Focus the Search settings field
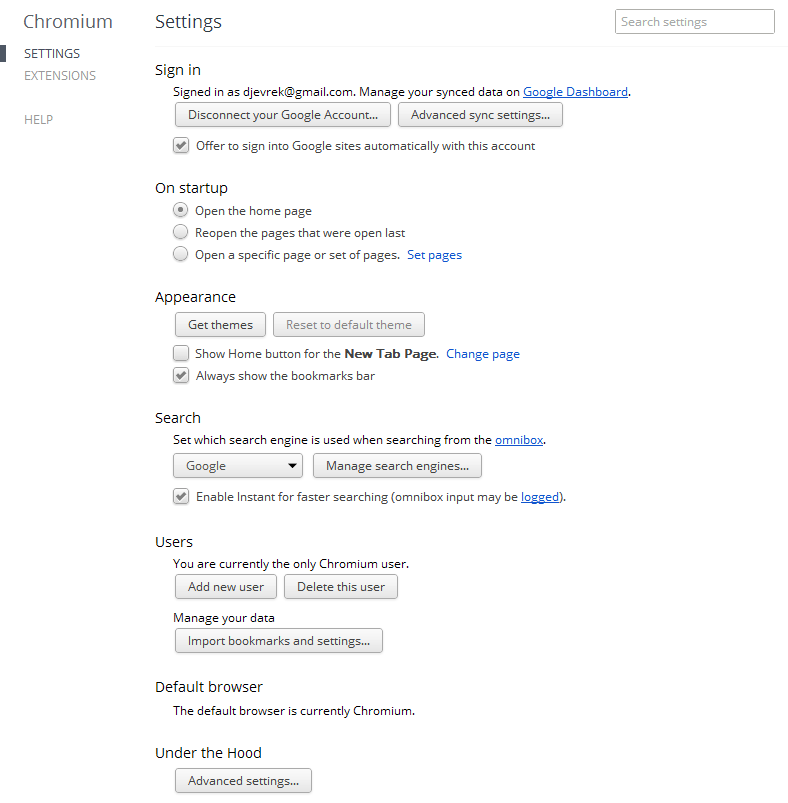Image resolution: width=788 pixels, height=803 pixels. click(x=694, y=22)
